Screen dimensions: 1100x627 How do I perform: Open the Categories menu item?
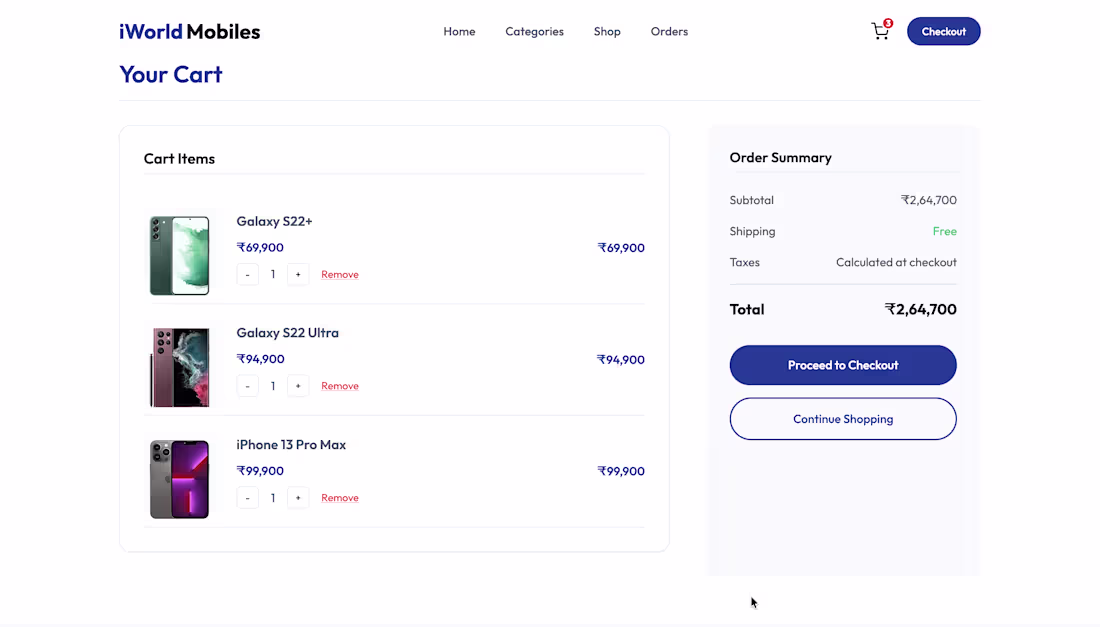534,32
